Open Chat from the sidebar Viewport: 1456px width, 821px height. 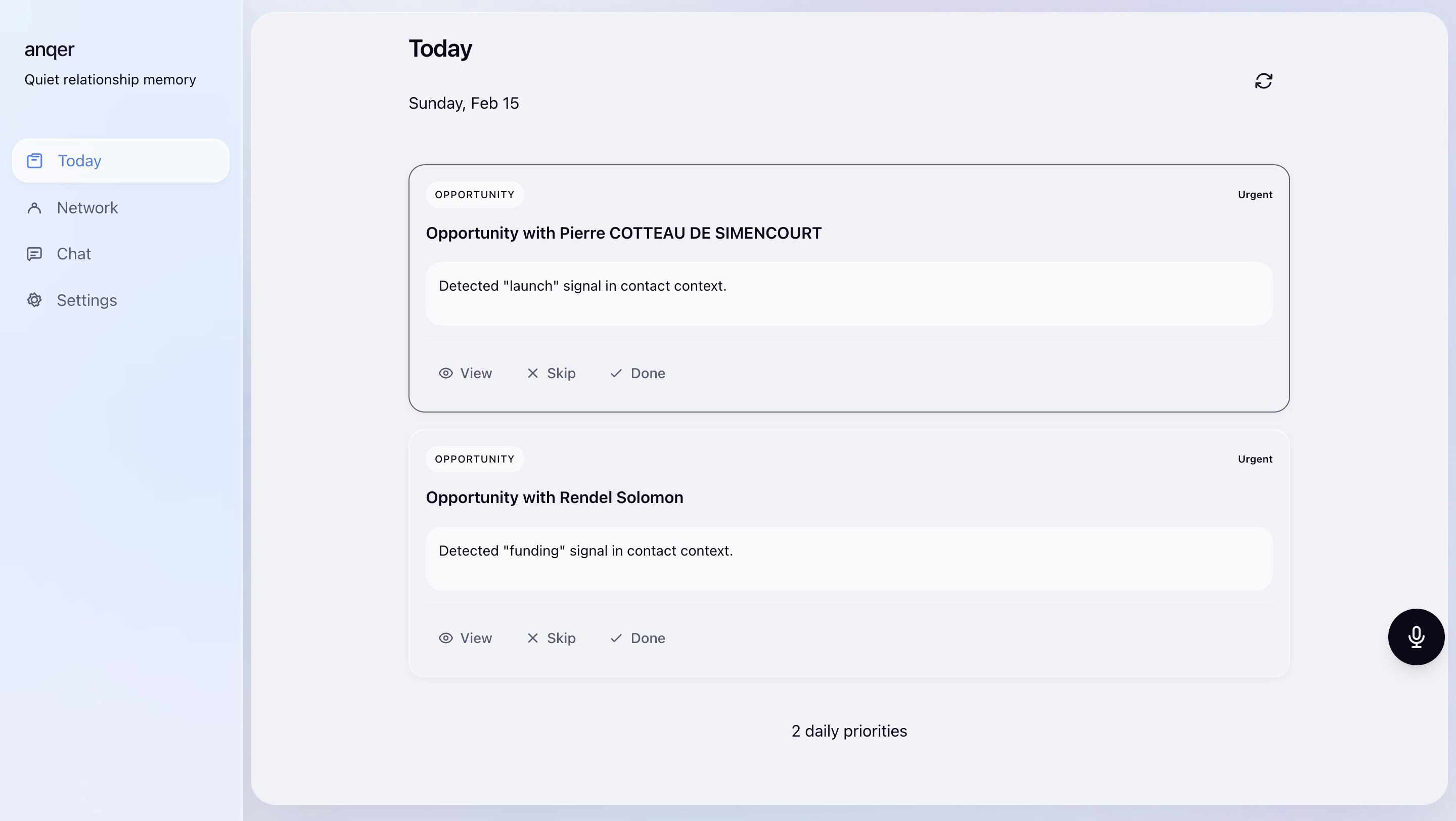tap(73, 254)
